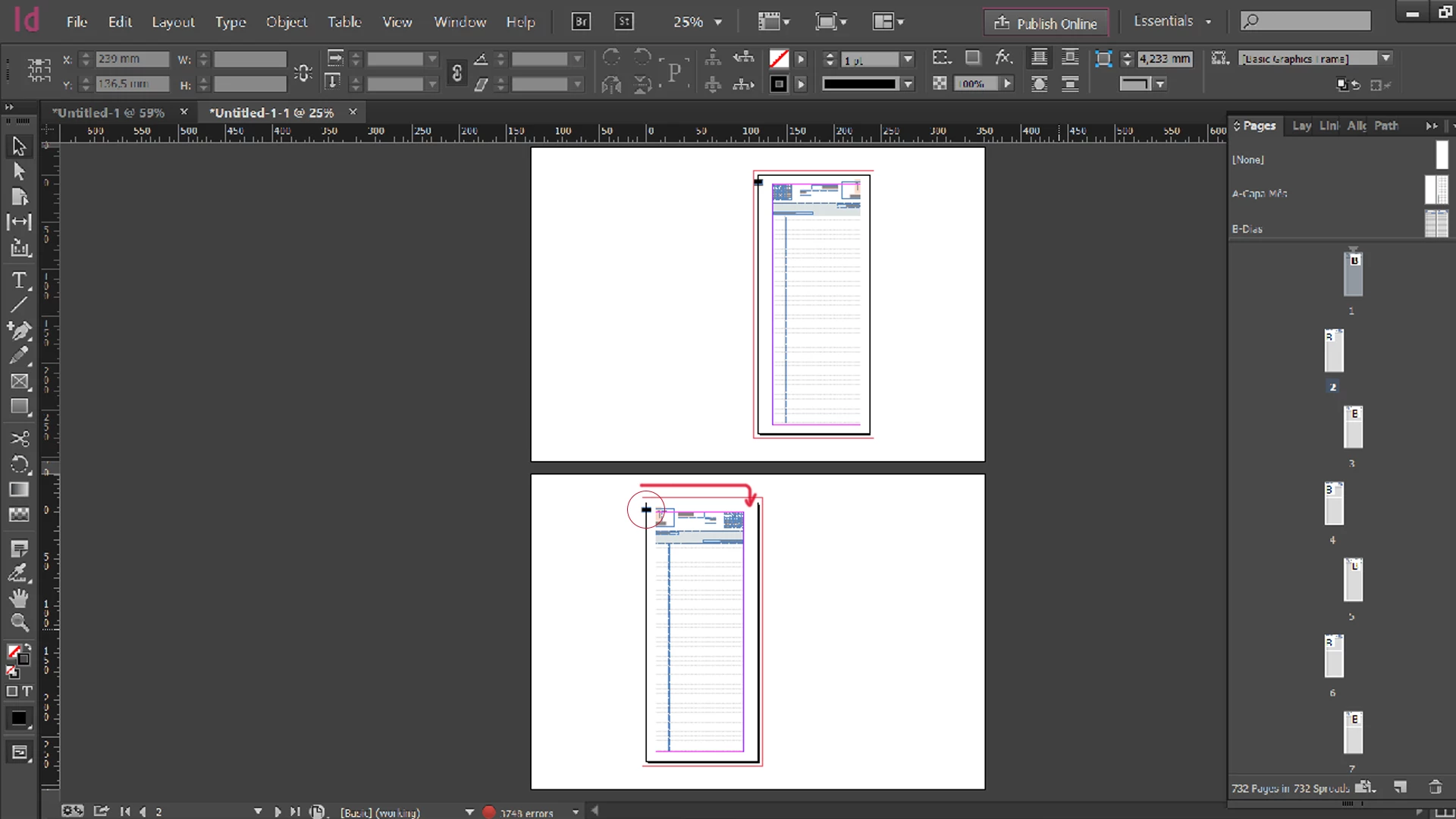Image resolution: width=1456 pixels, height=819 pixels.
Task: Toggle formatting affects text button
Action: pos(27,691)
